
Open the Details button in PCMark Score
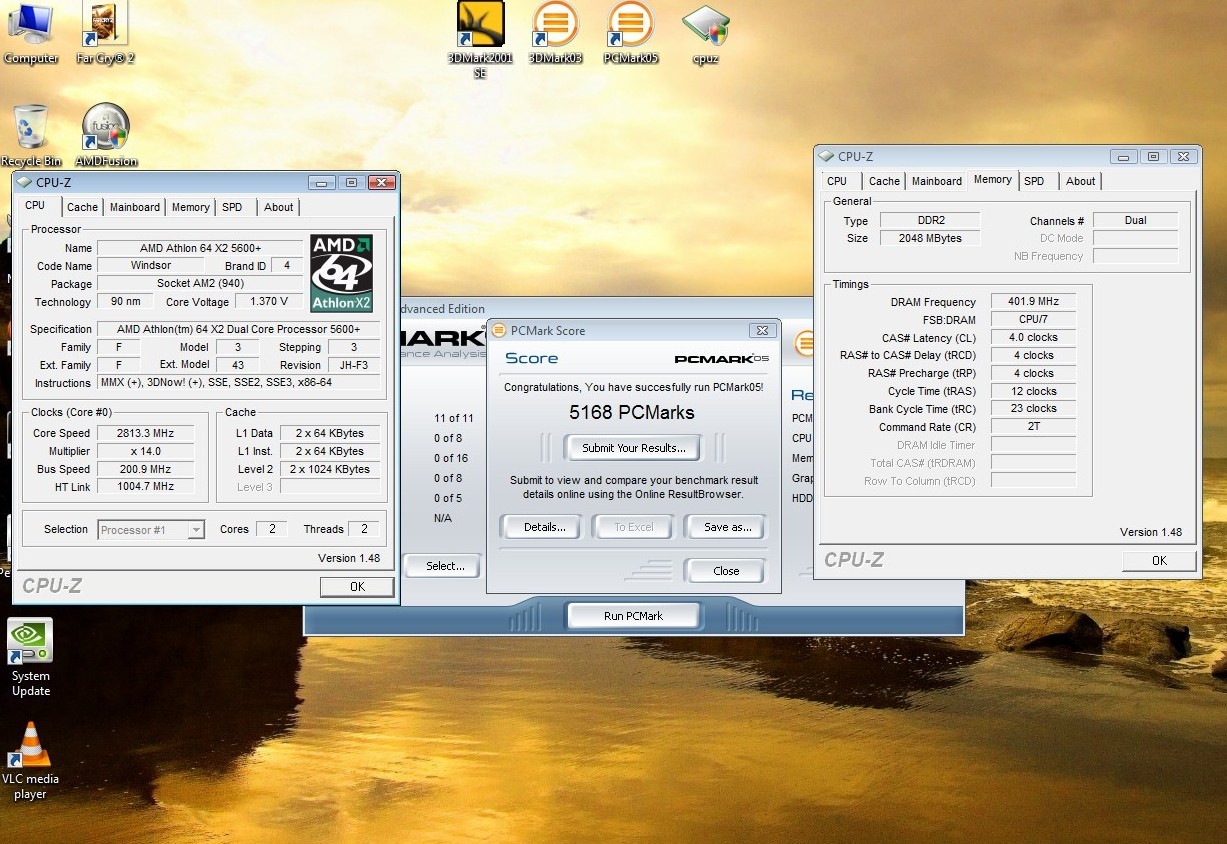(x=544, y=527)
